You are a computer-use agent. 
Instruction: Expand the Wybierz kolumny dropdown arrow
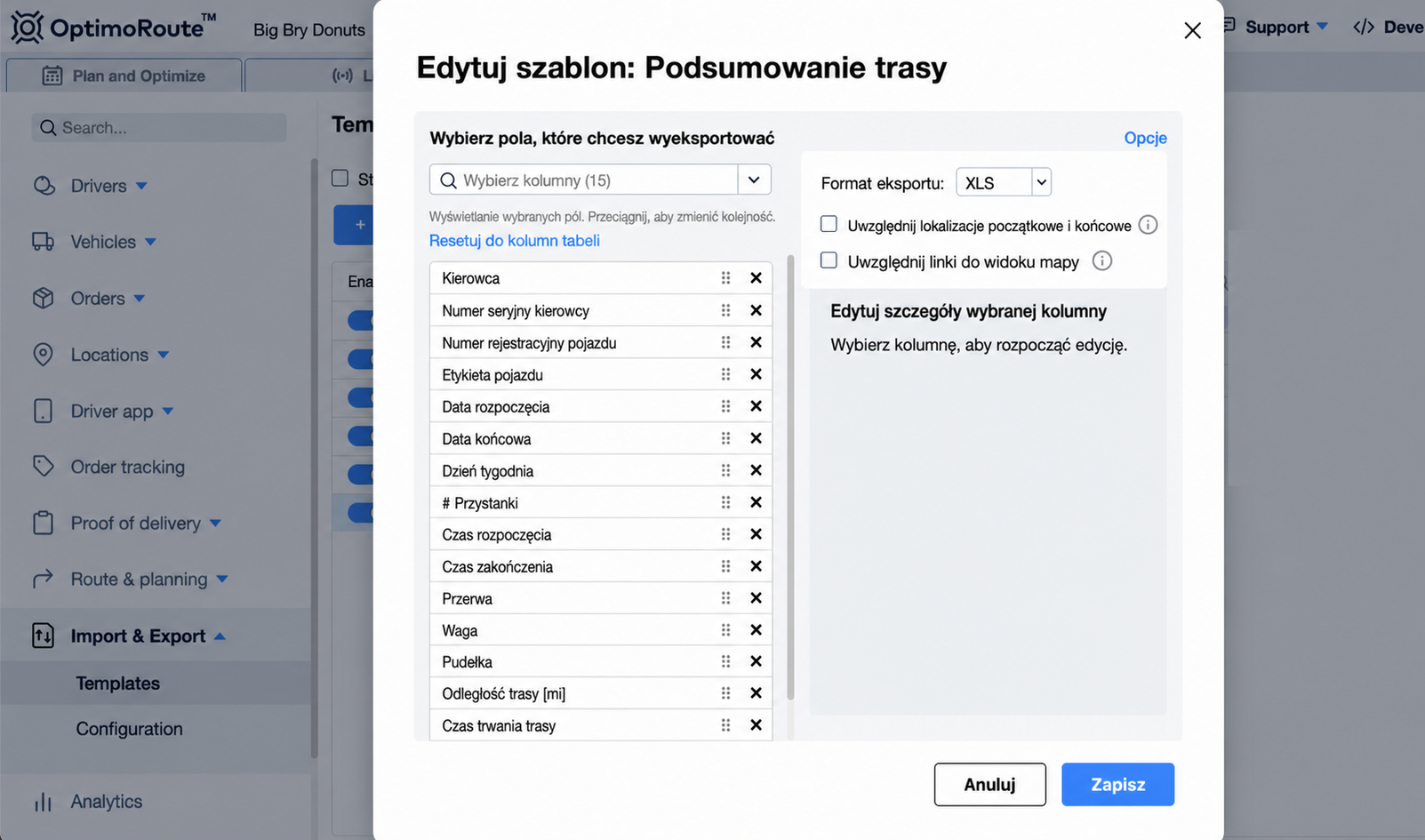754,180
